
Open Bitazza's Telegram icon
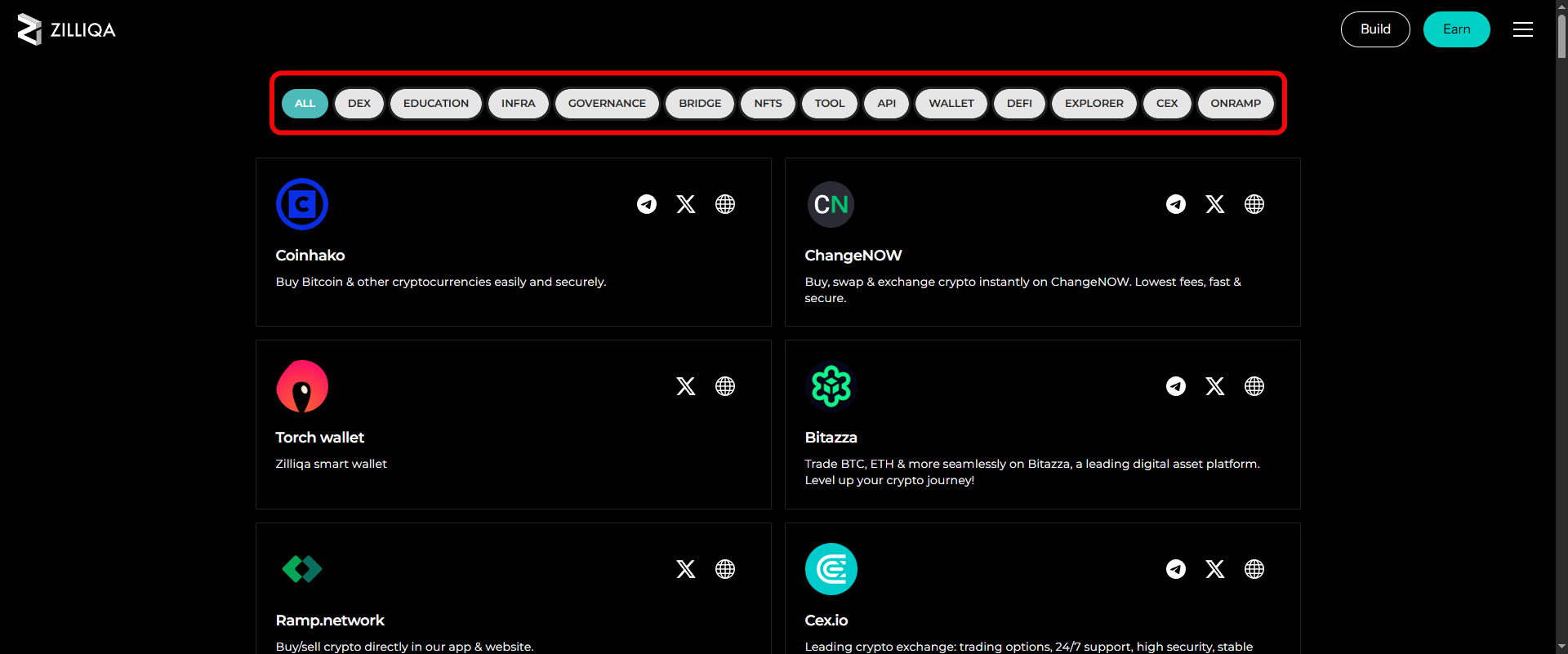point(1175,386)
